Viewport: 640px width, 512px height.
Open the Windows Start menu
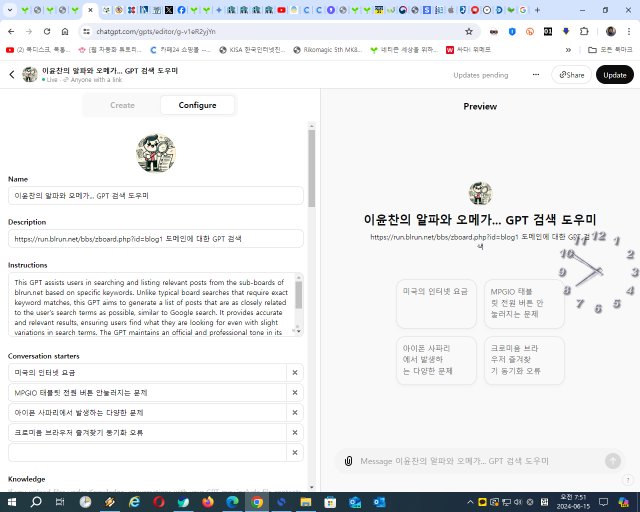pyautogui.click(x=11, y=502)
